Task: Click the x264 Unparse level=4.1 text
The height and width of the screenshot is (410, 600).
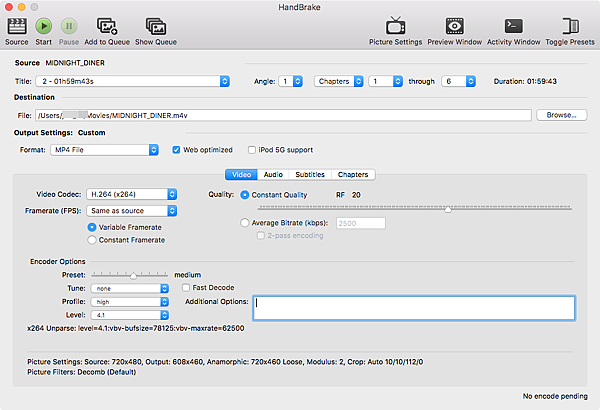Action: [x=135, y=328]
